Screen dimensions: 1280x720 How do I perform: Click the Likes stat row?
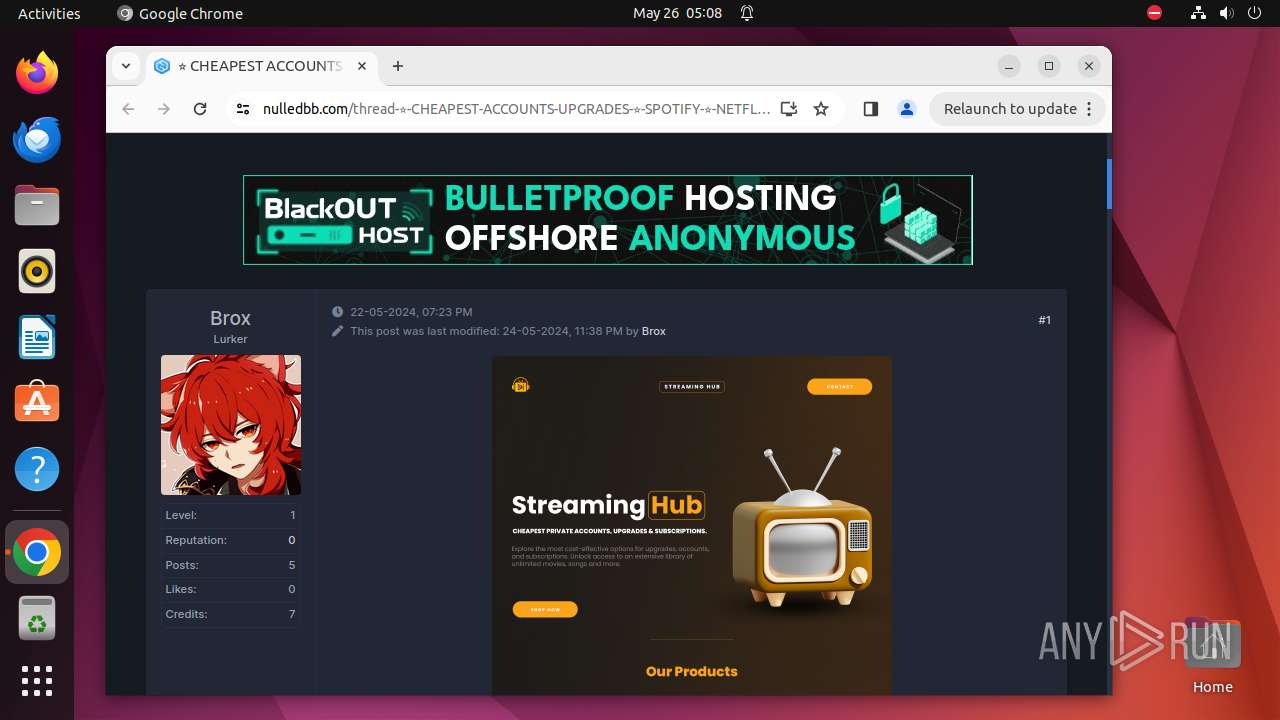(230, 589)
